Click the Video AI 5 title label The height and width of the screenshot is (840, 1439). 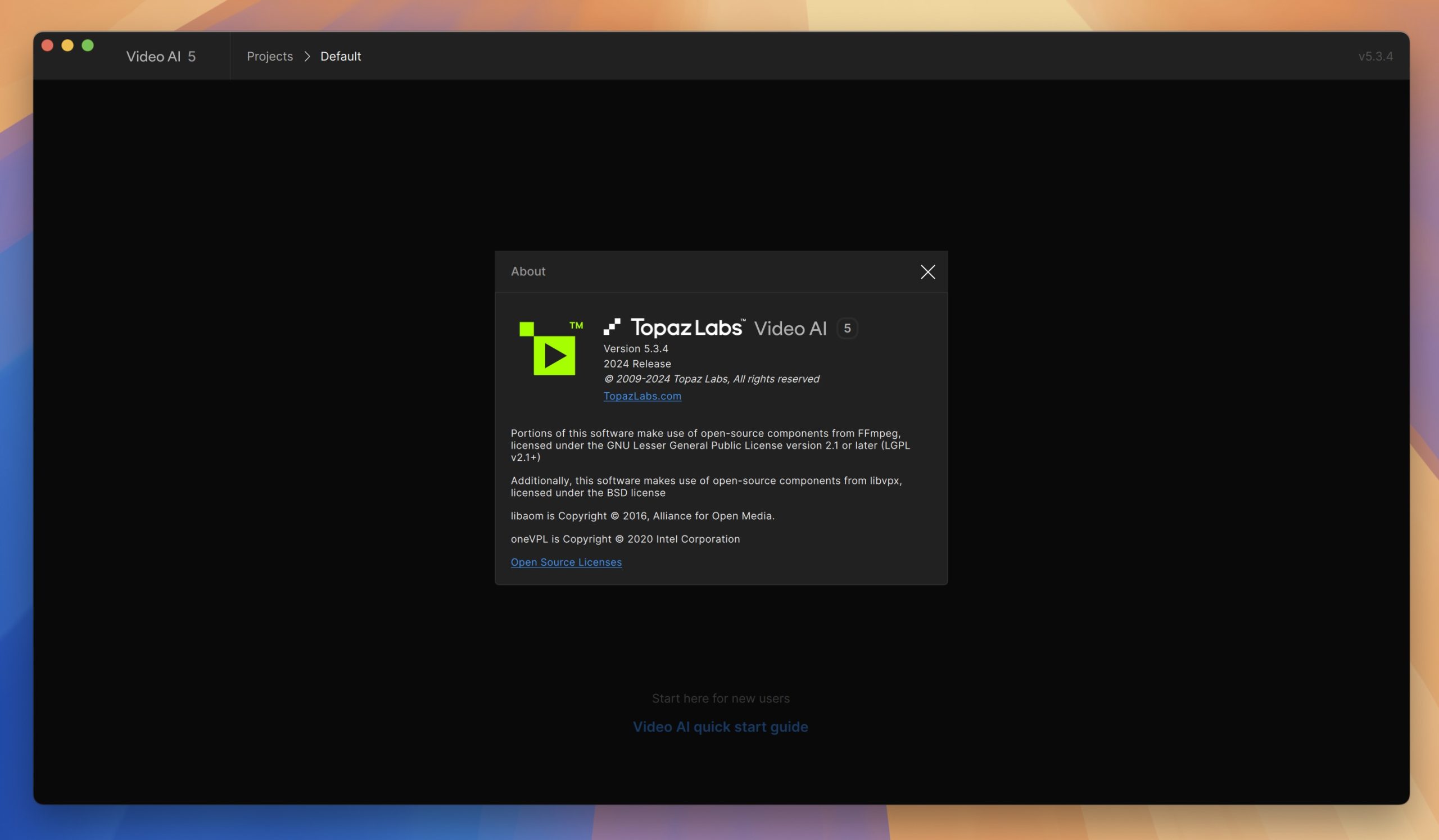(x=160, y=56)
